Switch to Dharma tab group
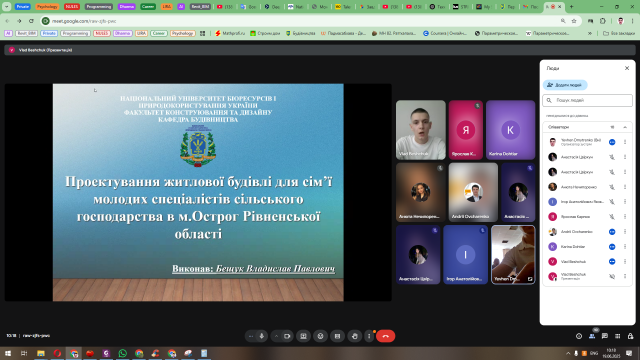 (x=127, y=7)
